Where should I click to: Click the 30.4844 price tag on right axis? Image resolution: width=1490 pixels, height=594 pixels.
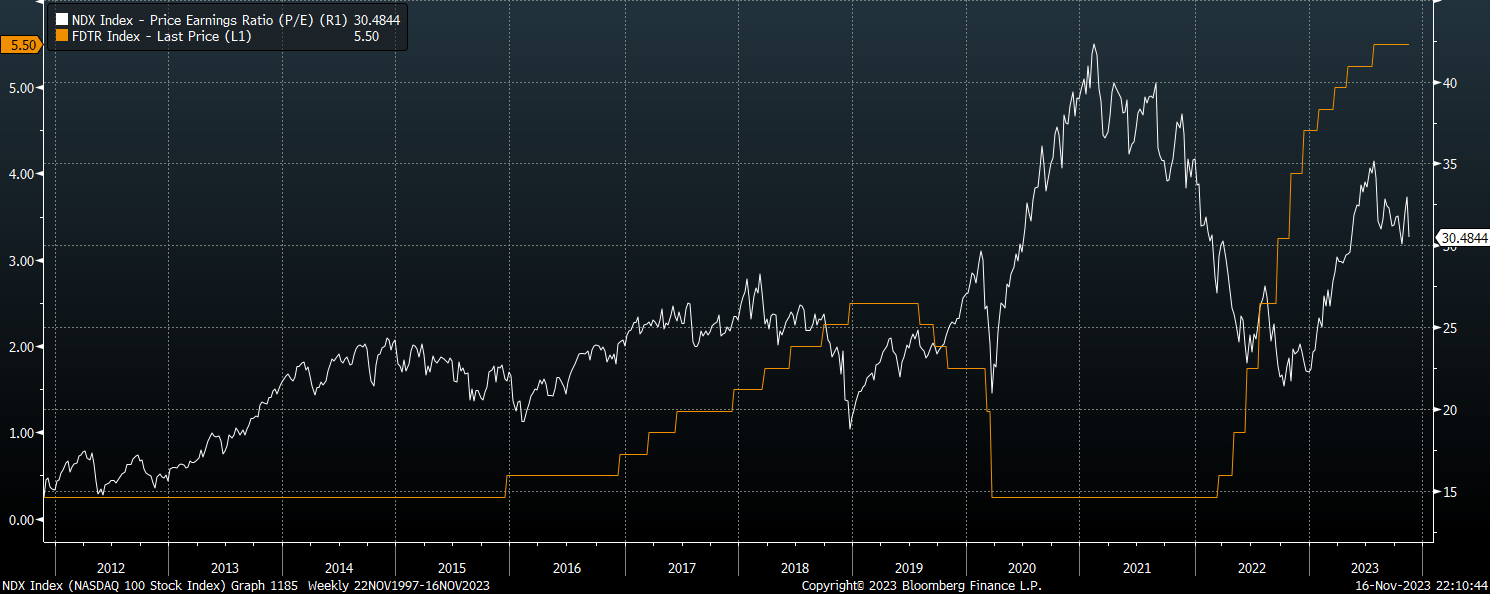pos(1464,237)
